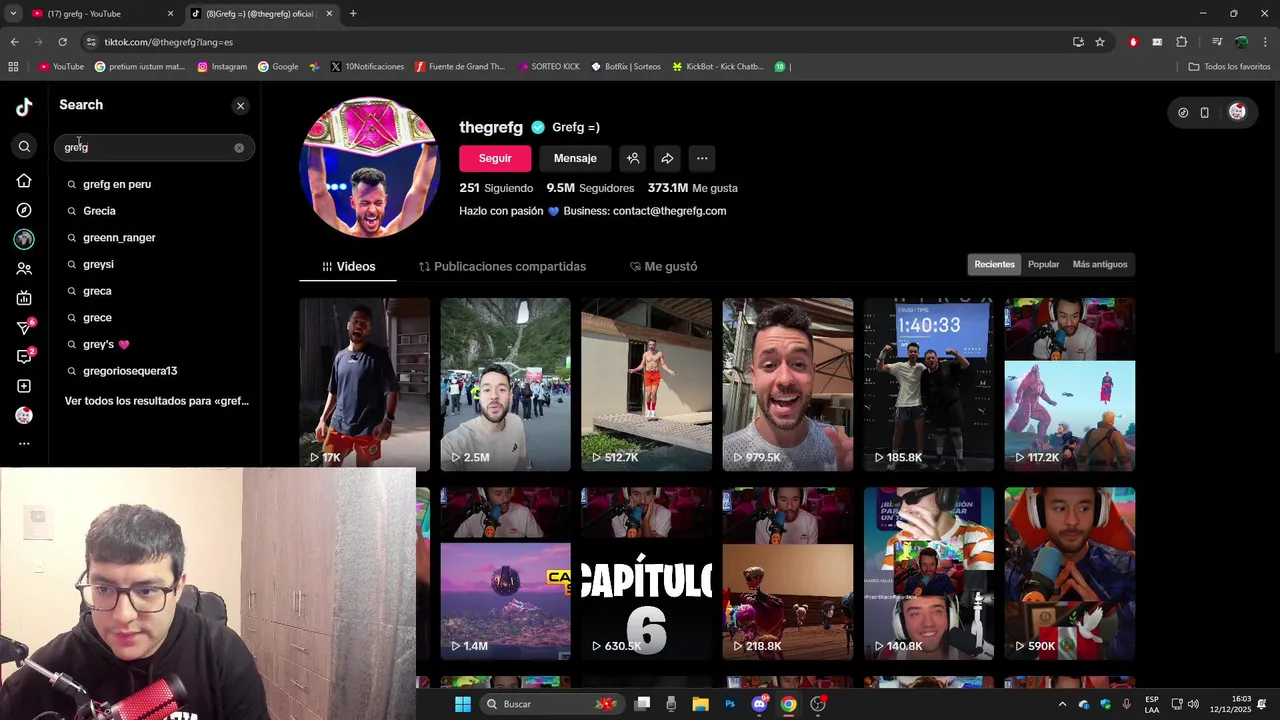Image resolution: width=1280 pixels, height=720 pixels.
Task: Open the CAPÍTULO 6 video thumbnail
Action: (x=646, y=573)
